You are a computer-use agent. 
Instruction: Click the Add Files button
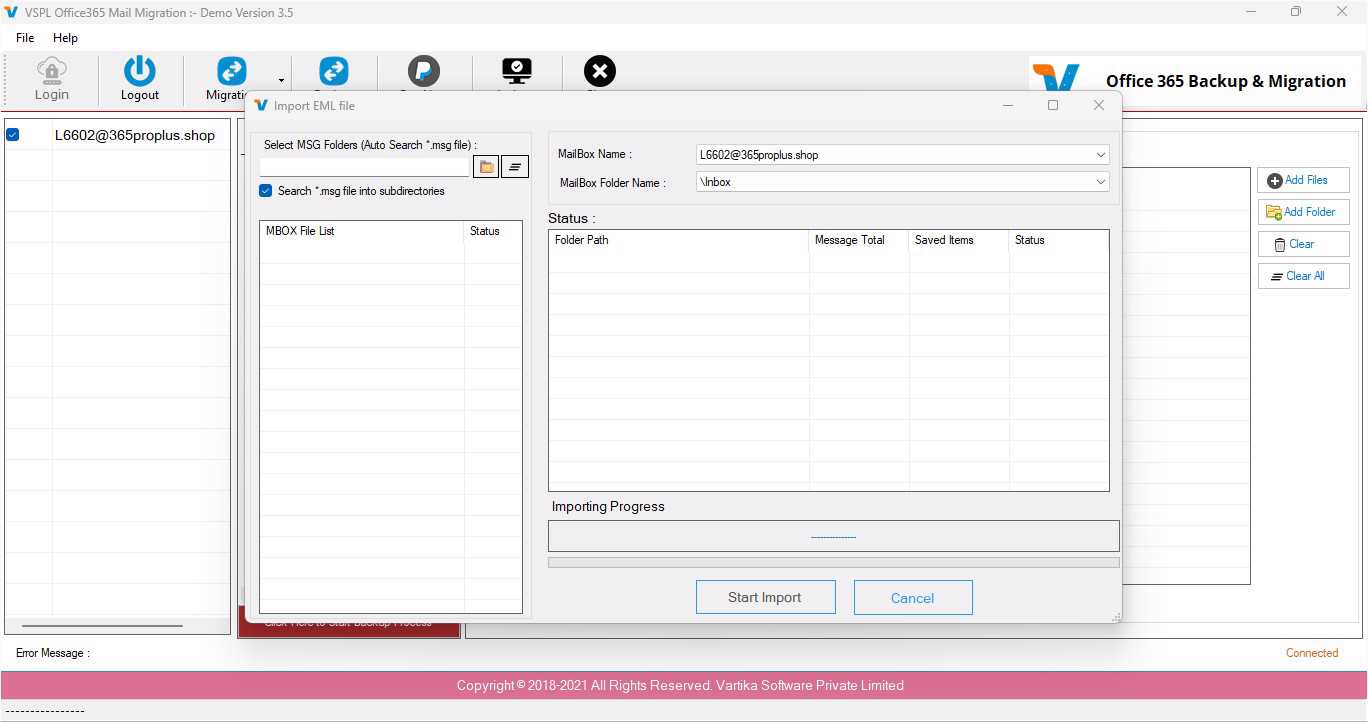pos(1304,180)
